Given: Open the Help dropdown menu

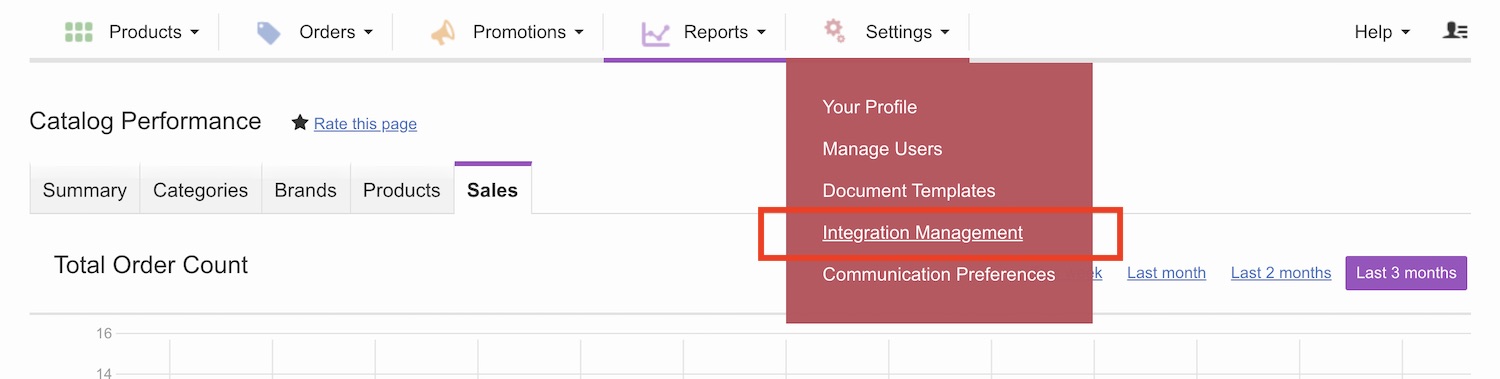Looking at the screenshot, I should pyautogui.click(x=1382, y=32).
